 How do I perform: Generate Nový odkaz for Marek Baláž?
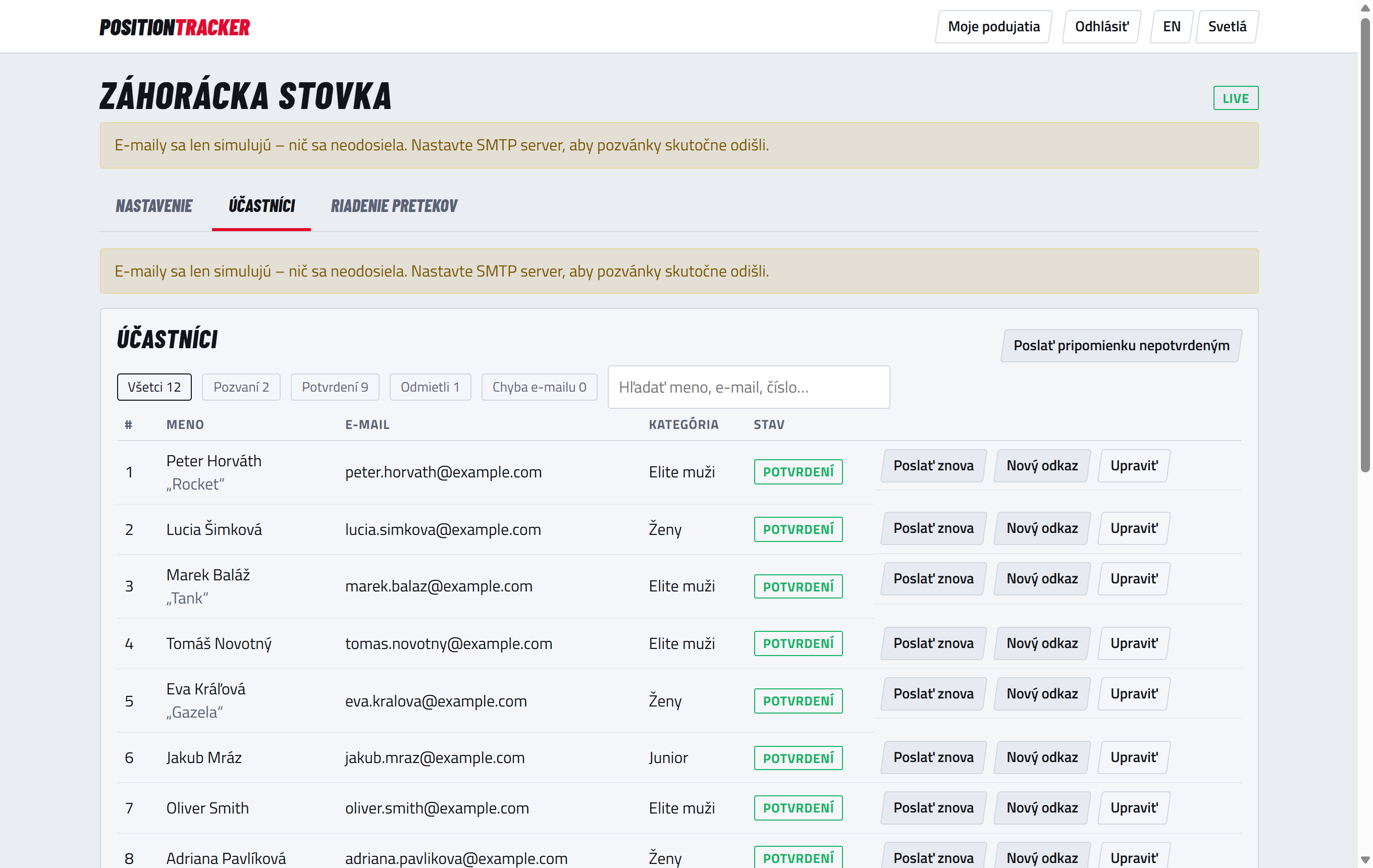1042,579
